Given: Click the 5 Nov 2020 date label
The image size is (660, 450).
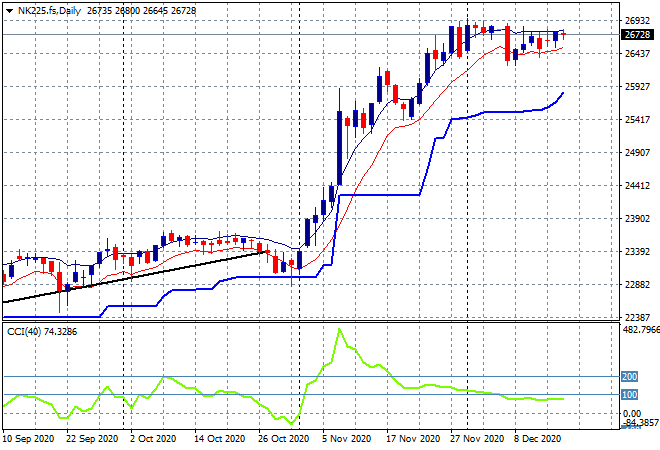Looking at the screenshot, I should 347,439.
